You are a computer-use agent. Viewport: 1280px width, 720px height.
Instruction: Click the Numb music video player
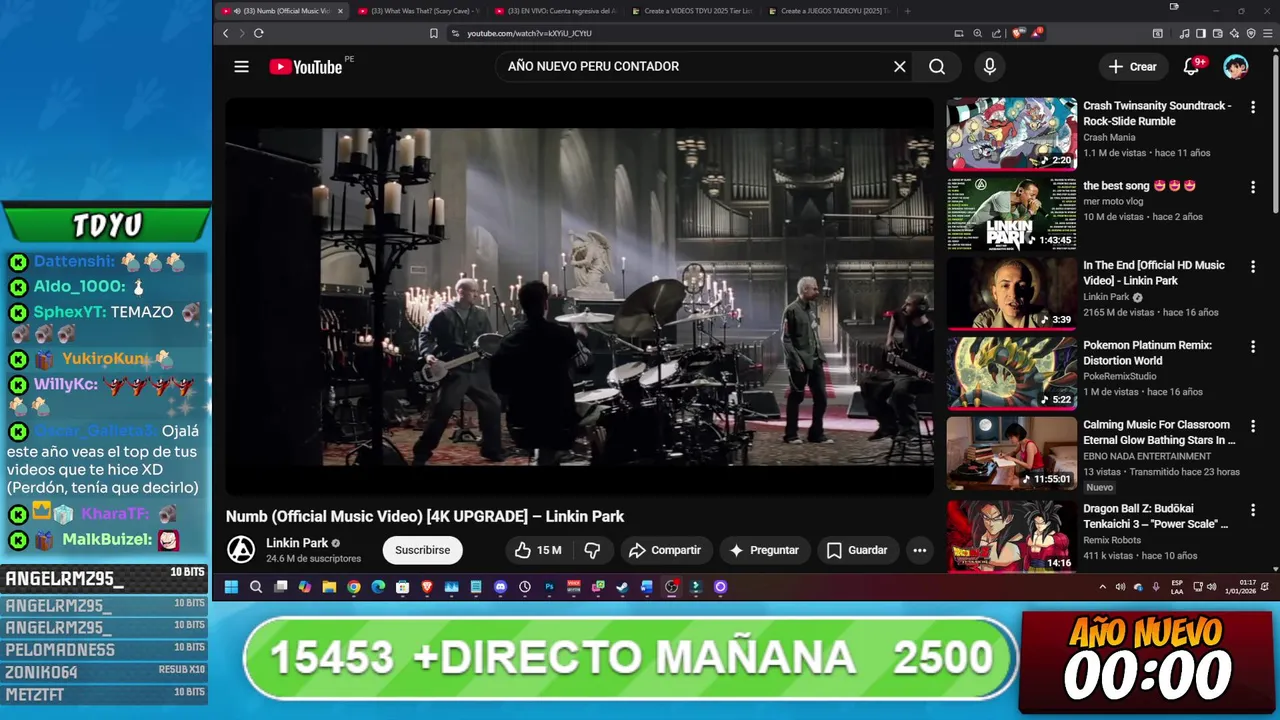pyautogui.click(x=579, y=295)
